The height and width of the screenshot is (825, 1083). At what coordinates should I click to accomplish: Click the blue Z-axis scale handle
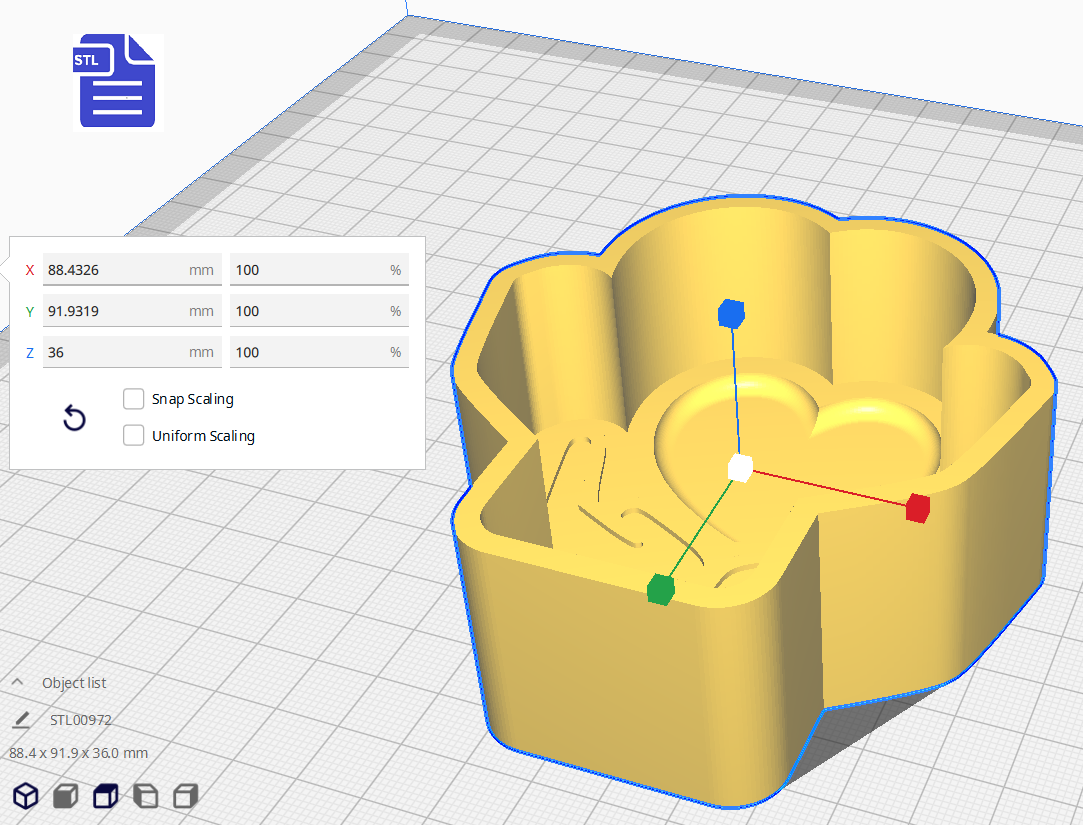pos(732,314)
